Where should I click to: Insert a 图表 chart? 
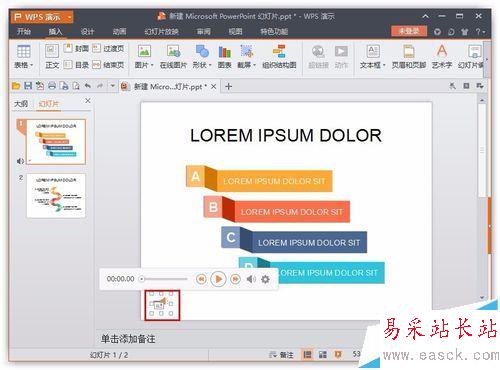click(225, 56)
